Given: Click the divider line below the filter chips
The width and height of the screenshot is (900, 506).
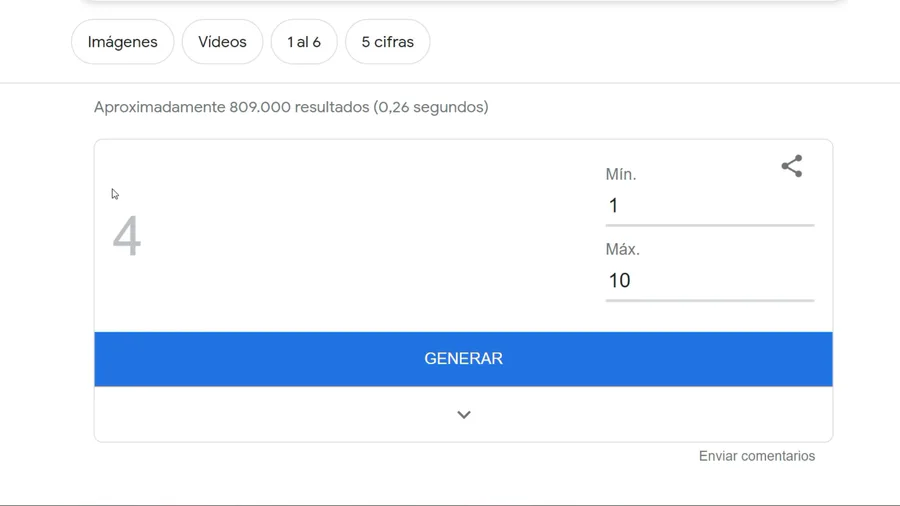Looking at the screenshot, I should tap(450, 83).
